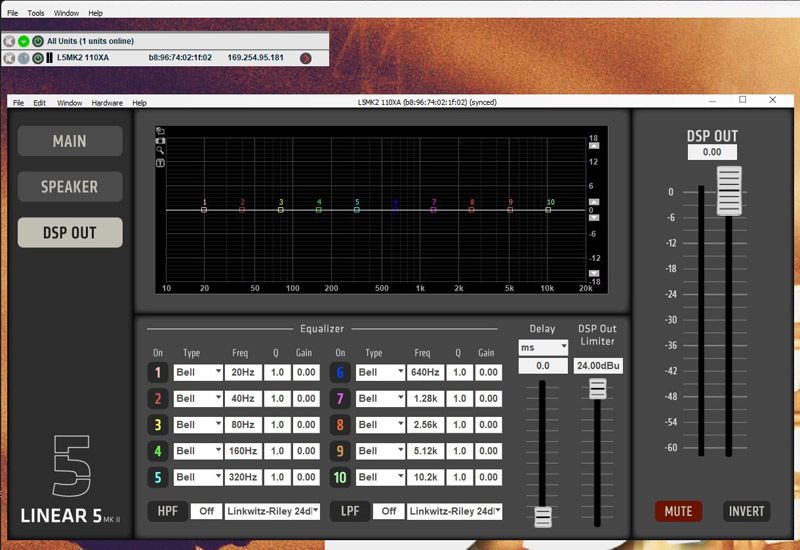
Task: Open the LPF Linkwitz-Riley filter dropdown
Action: pyautogui.click(x=454, y=511)
